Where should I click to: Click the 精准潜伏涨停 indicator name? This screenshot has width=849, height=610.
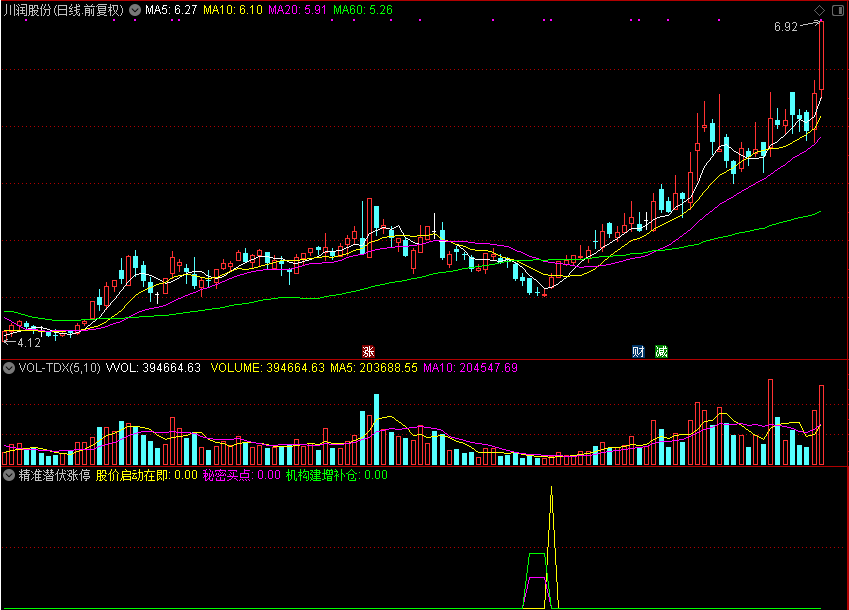pos(55,475)
